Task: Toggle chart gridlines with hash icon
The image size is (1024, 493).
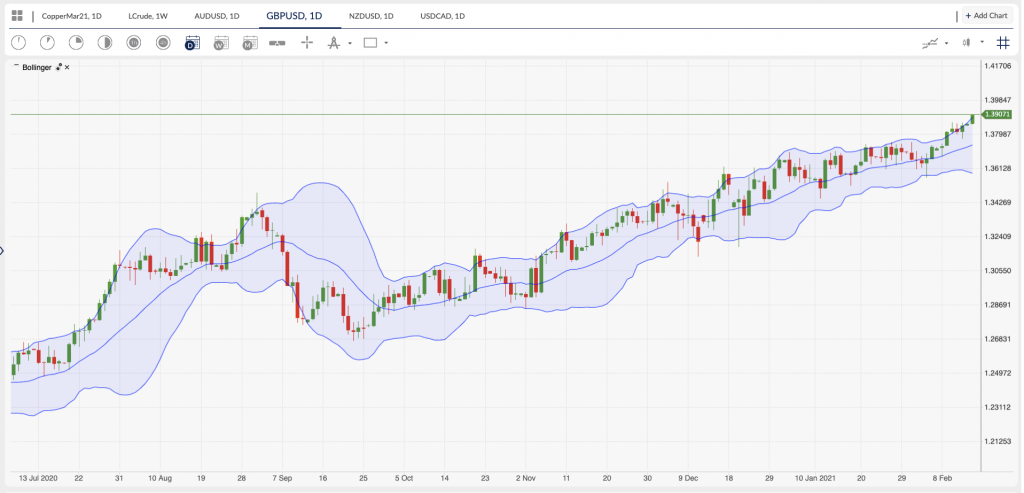Action: (x=1003, y=42)
